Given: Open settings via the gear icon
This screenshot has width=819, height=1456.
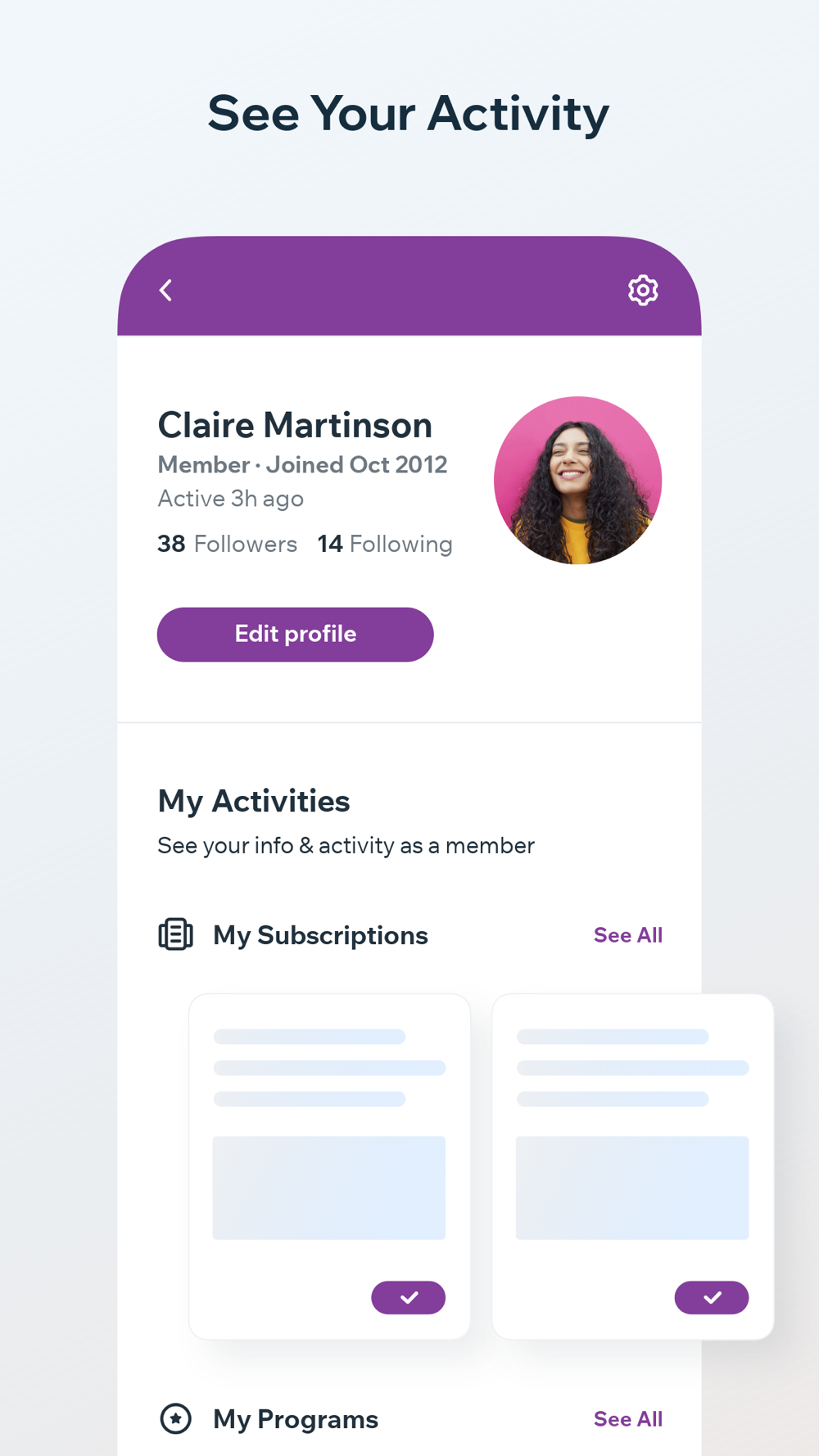Looking at the screenshot, I should [x=643, y=290].
